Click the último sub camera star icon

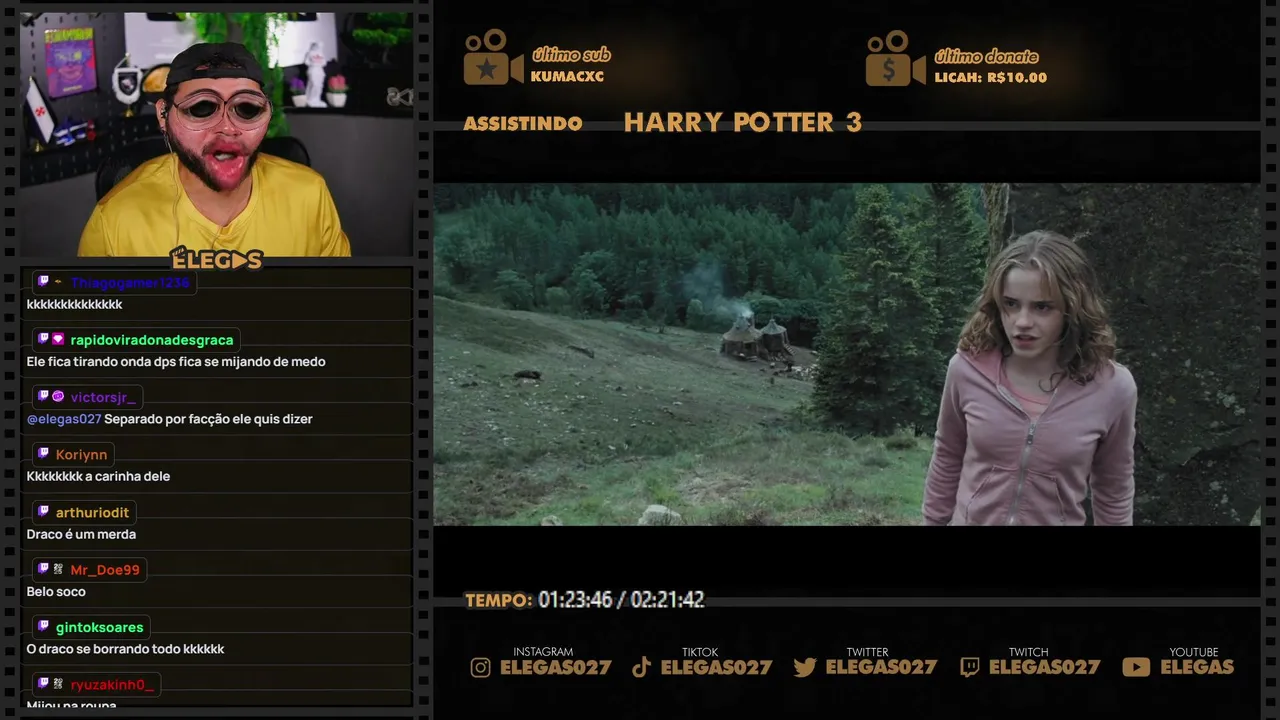coord(492,58)
